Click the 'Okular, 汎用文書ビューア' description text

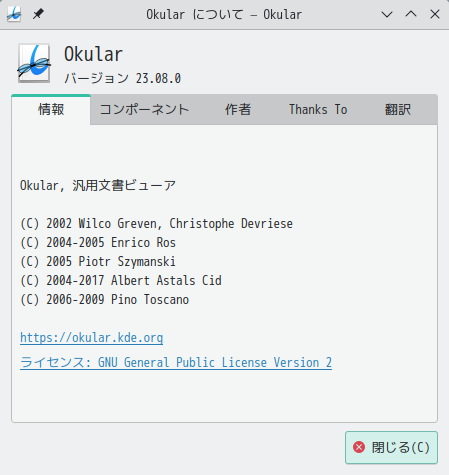pyautogui.click(x=98, y=186)
